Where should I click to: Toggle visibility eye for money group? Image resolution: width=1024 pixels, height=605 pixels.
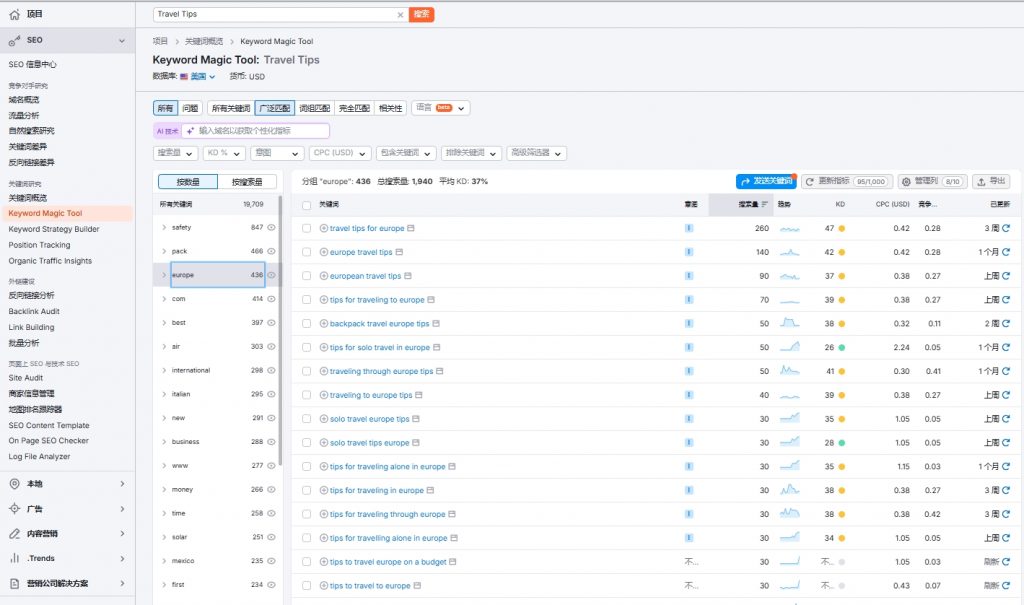(x=271, y=489)
